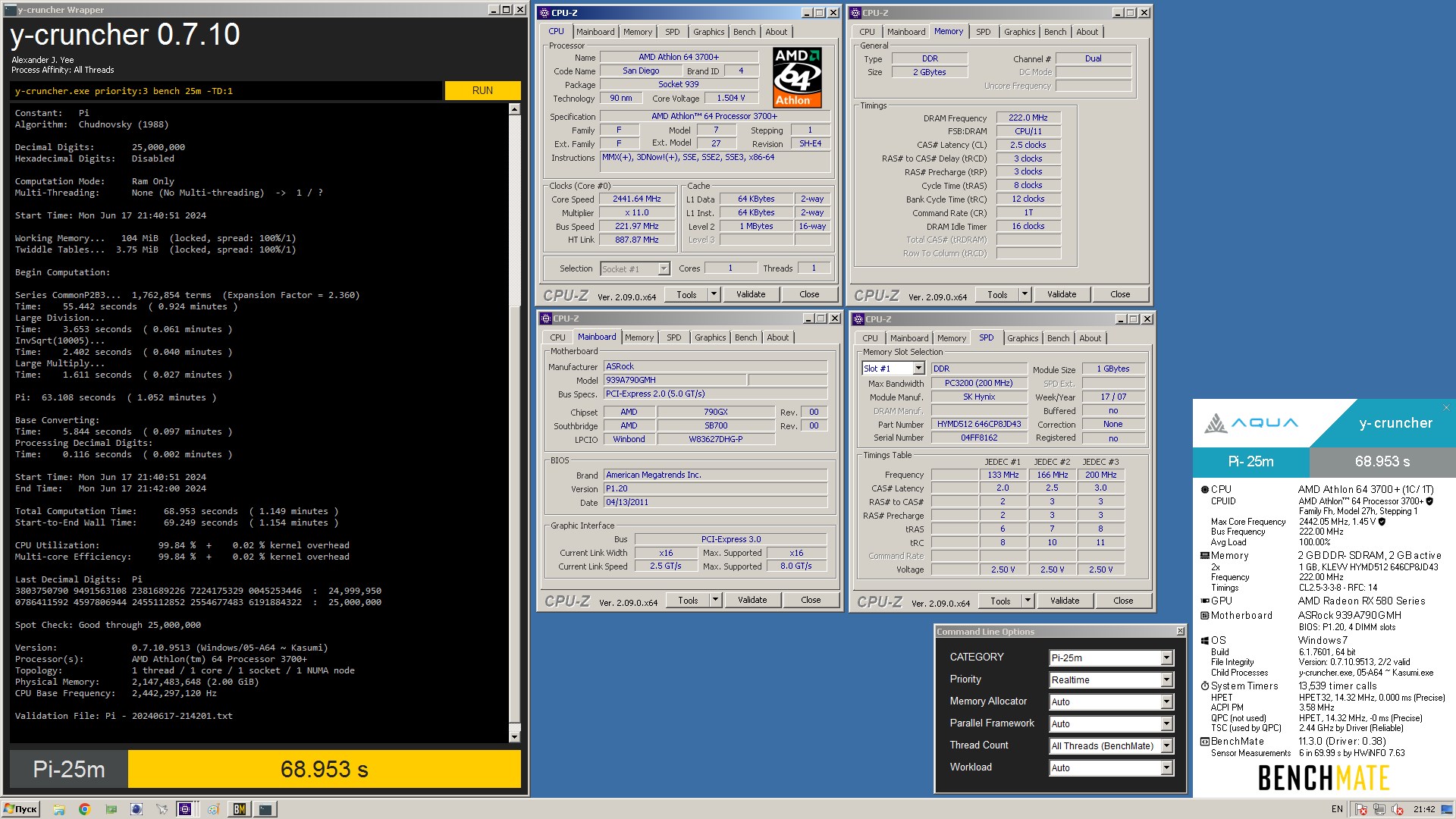Click the jet plane taskbar icon
The height and width of the screenshot is (819, 1456).
(162, 809)
